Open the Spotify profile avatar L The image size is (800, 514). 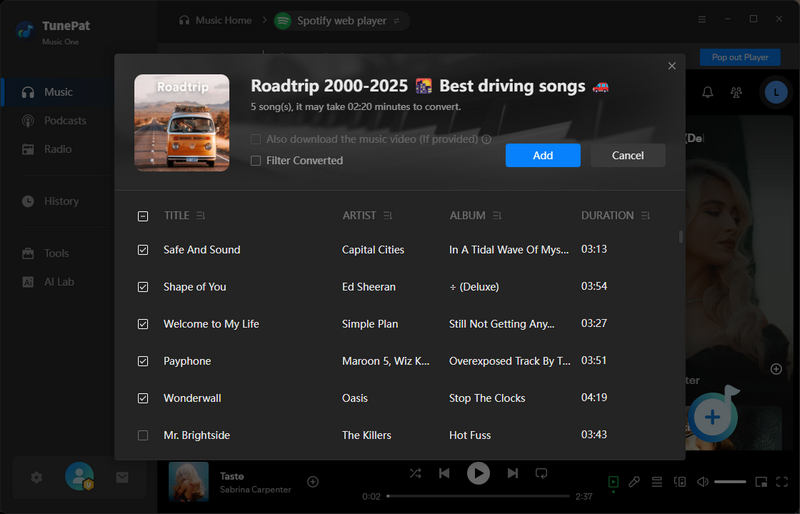pyautogui.click(x=776, y=92)
